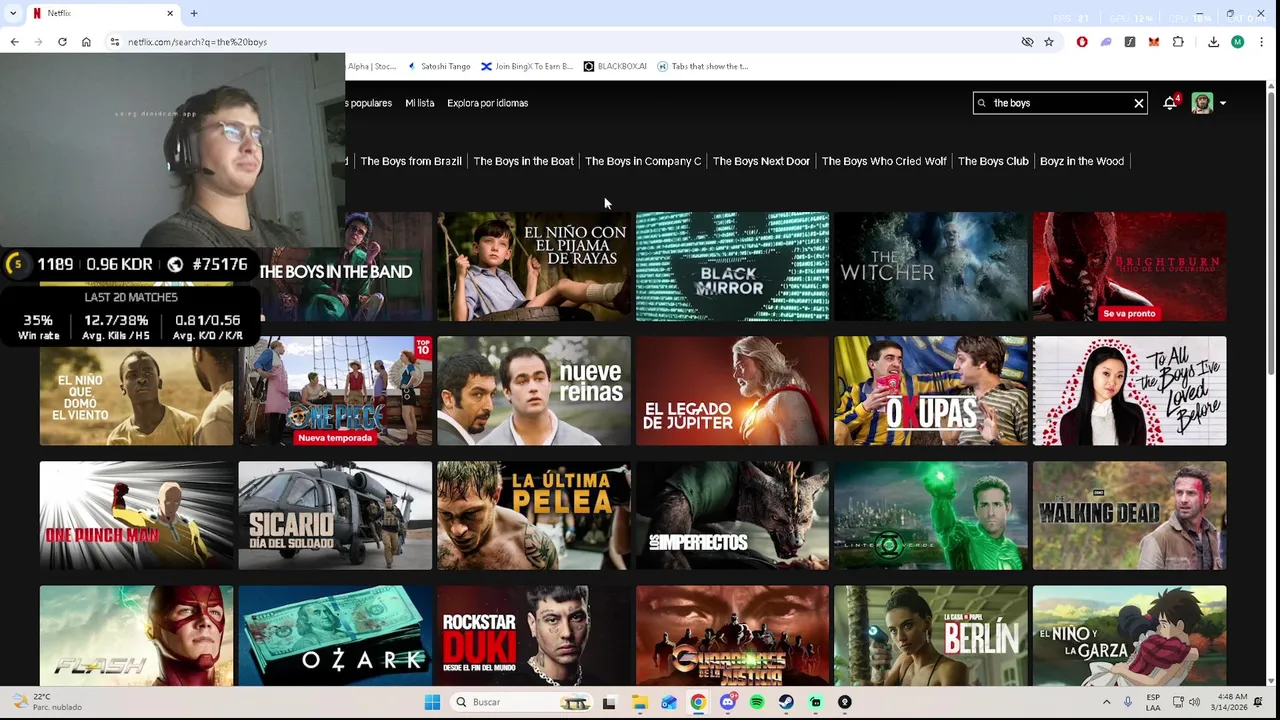Open the Mi lista menu

(x=419, y=103)
